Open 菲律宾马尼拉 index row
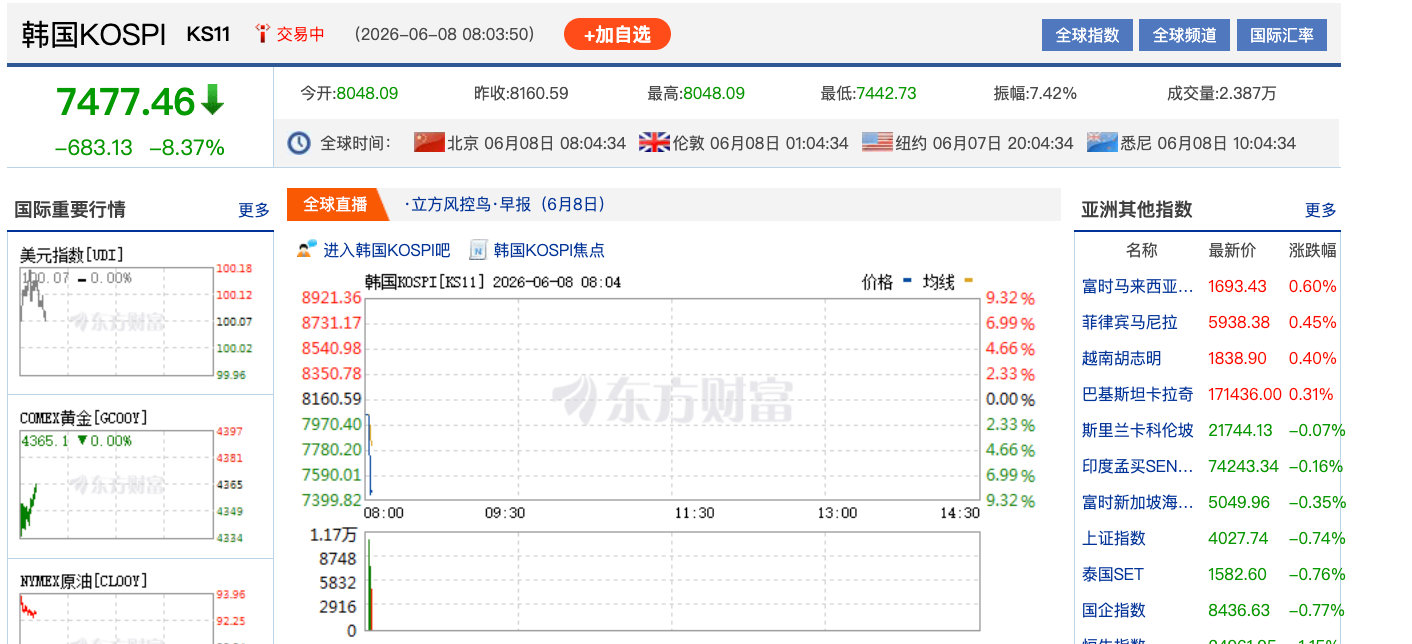 click(1207, 322)
